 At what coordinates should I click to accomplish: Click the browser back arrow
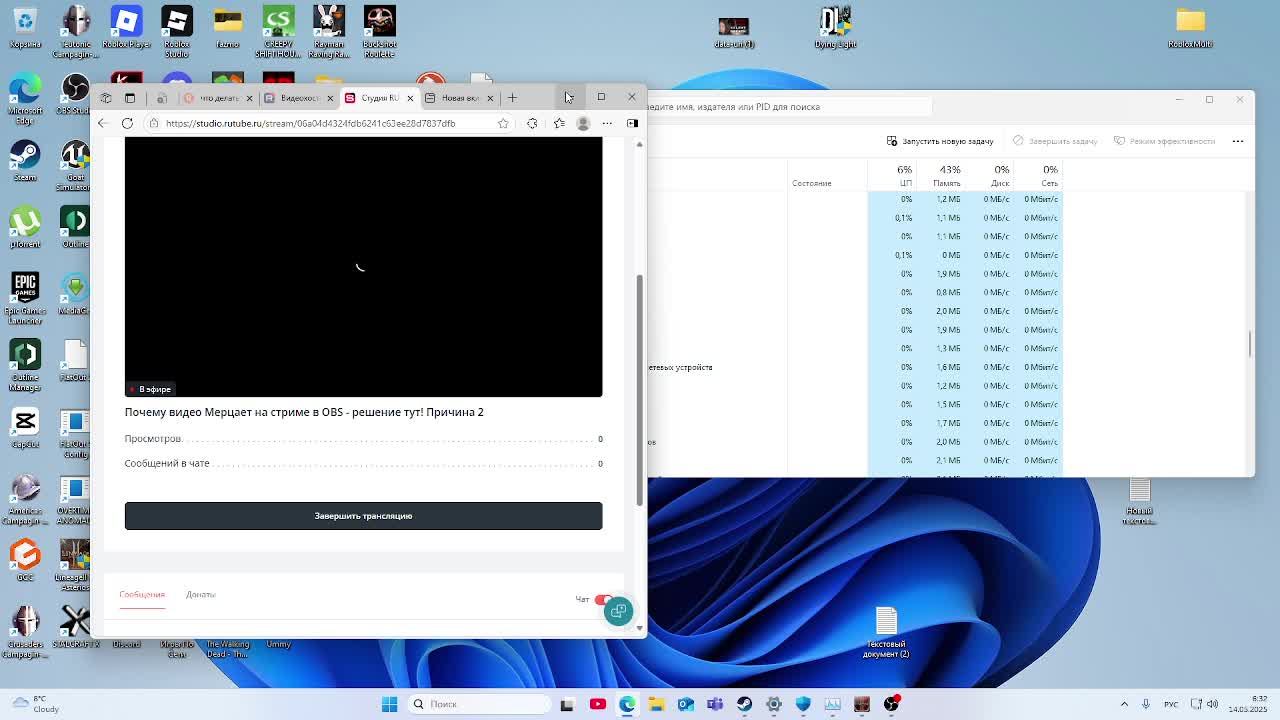[103, 123]
